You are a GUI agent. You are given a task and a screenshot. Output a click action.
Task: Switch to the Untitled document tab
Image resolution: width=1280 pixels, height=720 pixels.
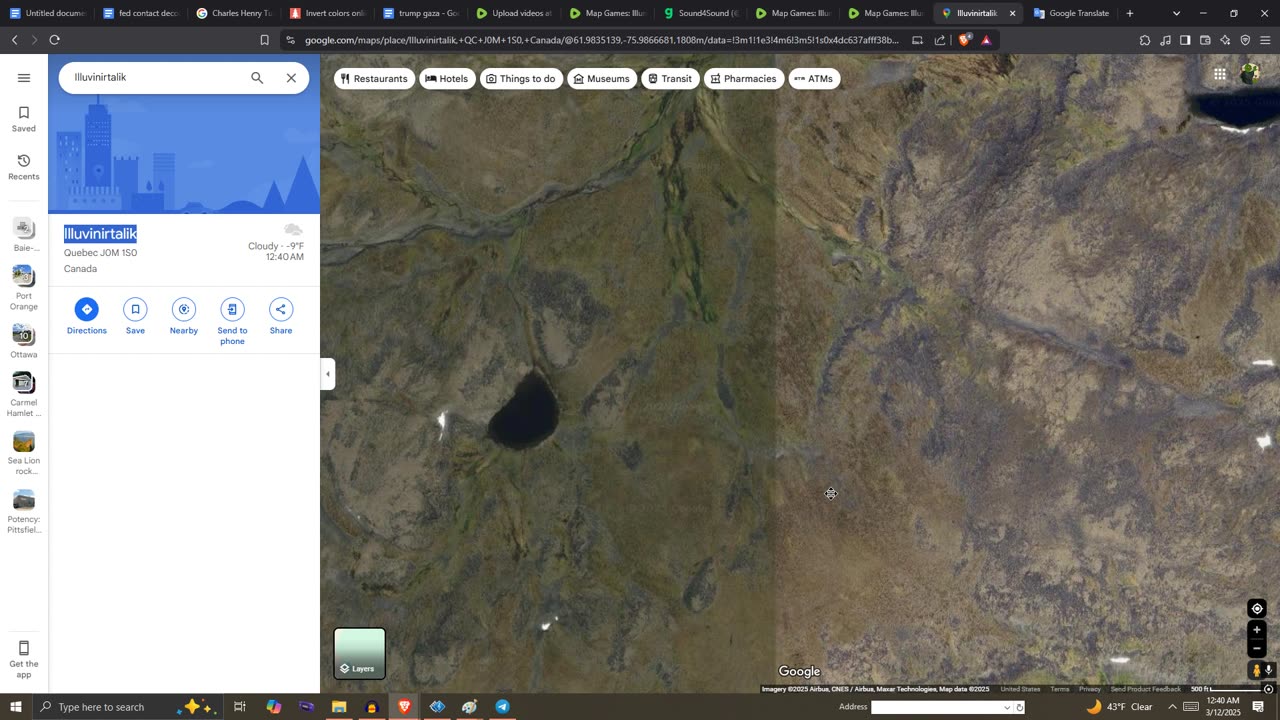coord(47,13)
